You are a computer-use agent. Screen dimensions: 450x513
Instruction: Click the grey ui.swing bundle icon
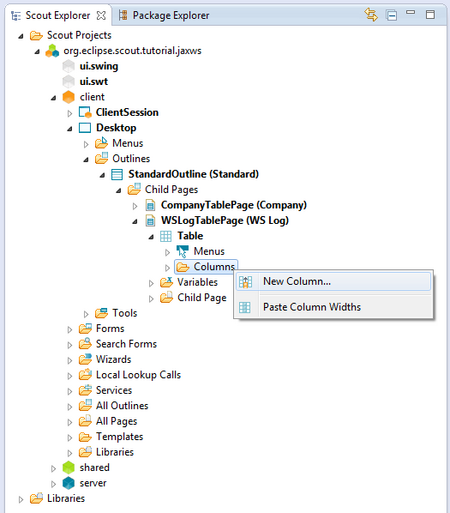pos(68,66)
